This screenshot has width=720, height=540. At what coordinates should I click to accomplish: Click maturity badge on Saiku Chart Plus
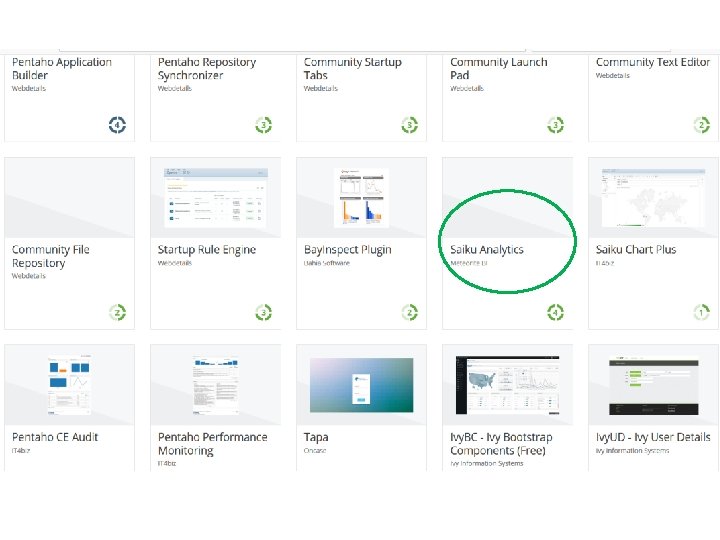point(702,312)
